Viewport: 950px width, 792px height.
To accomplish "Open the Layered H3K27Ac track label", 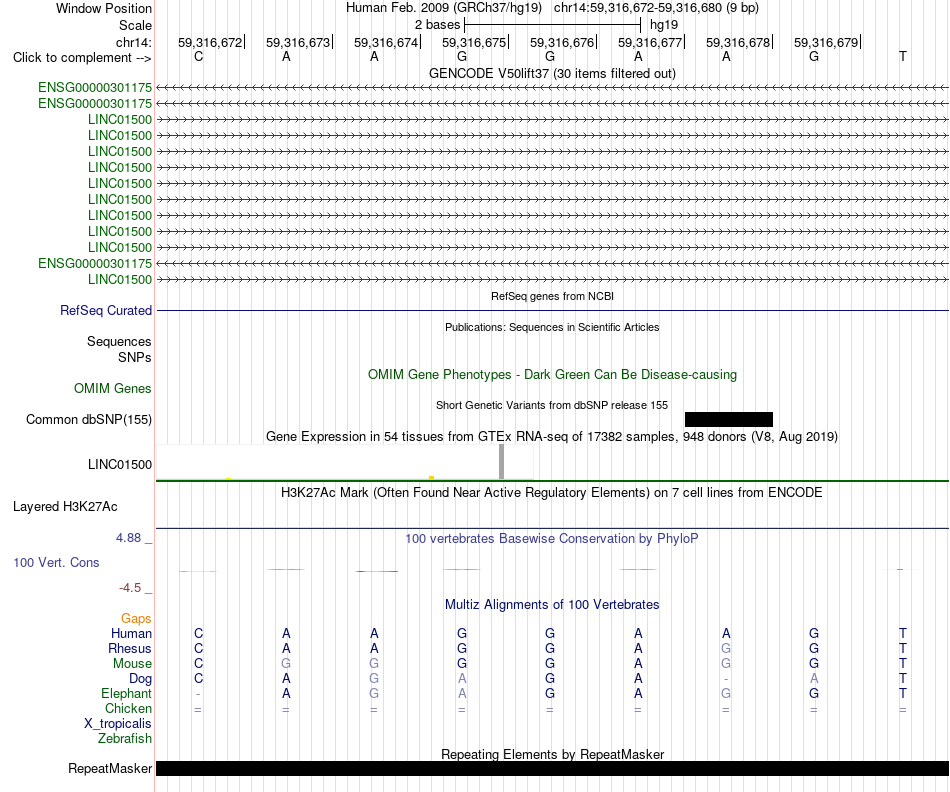I will click(x=65, y=507).
